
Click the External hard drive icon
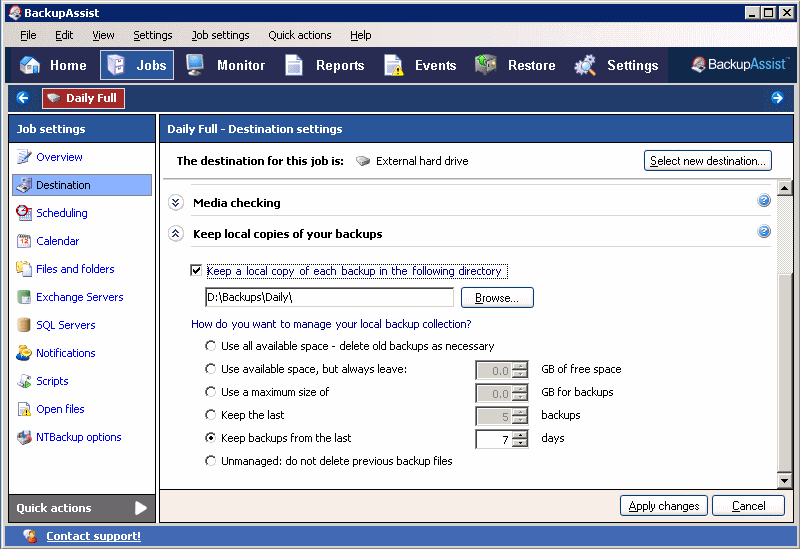363,161
